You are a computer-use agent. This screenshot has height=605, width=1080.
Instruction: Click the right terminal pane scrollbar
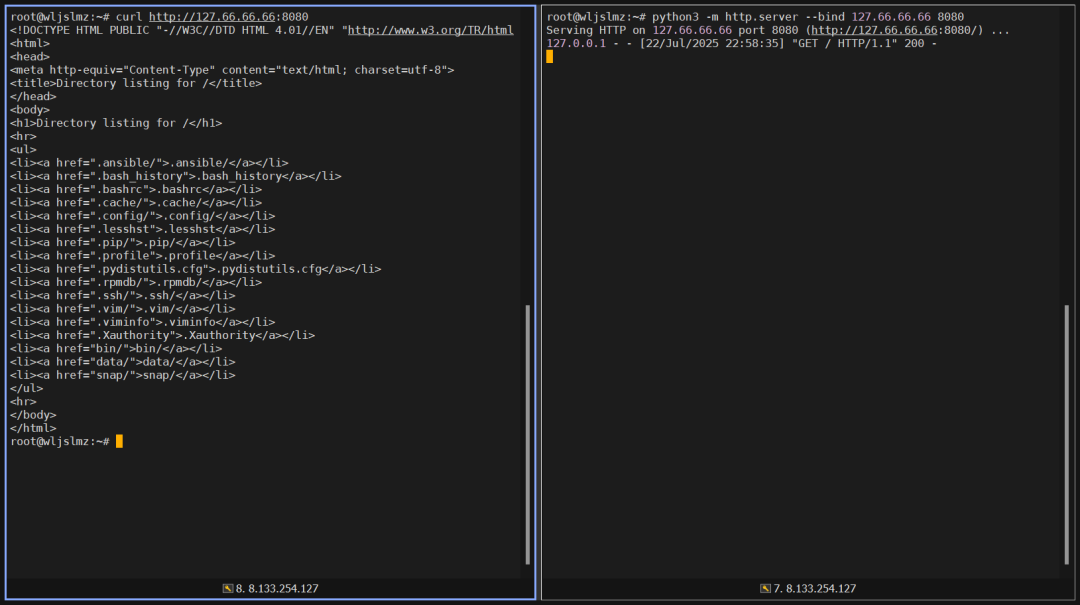1066,434
